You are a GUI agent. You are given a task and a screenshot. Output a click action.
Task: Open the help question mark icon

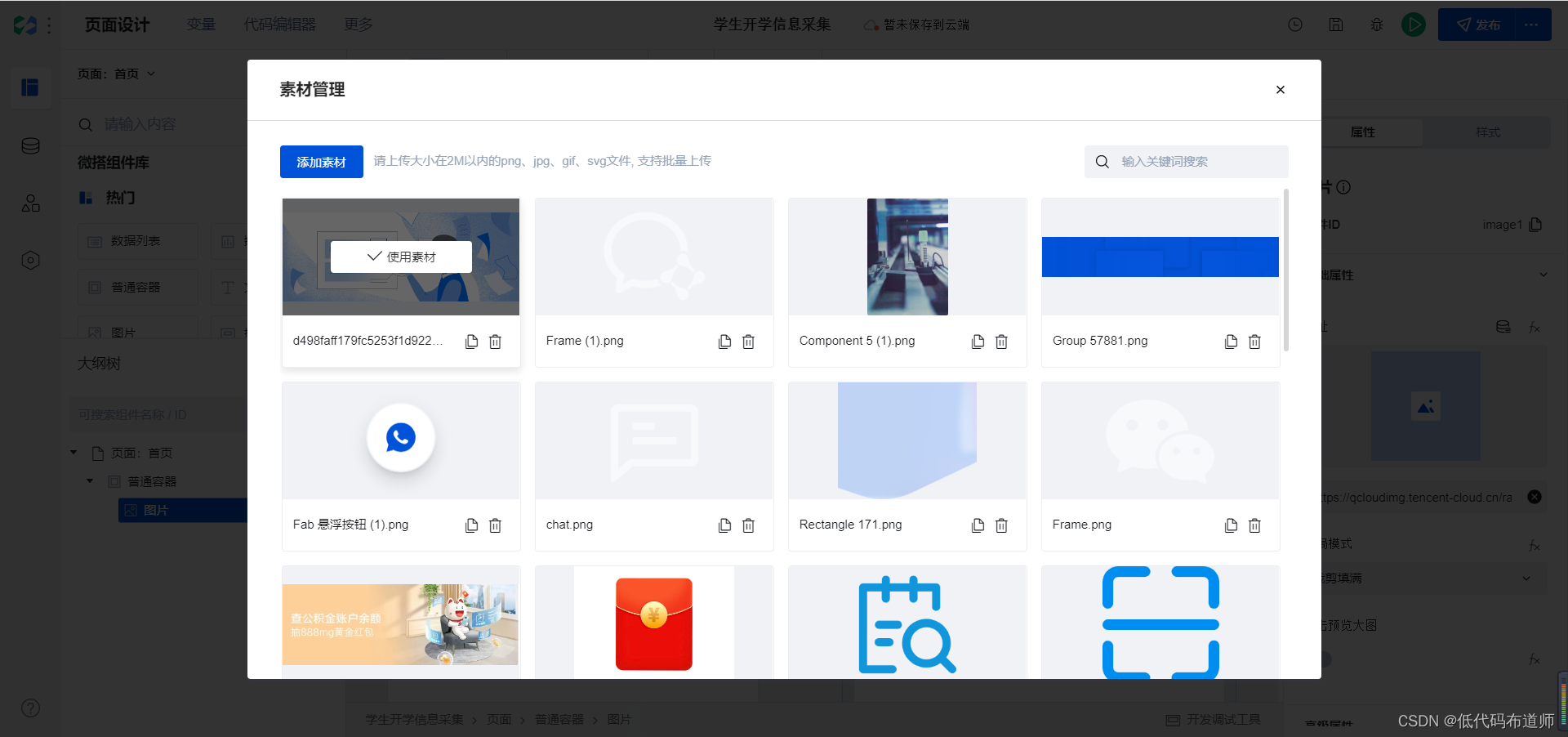(30, 708)
